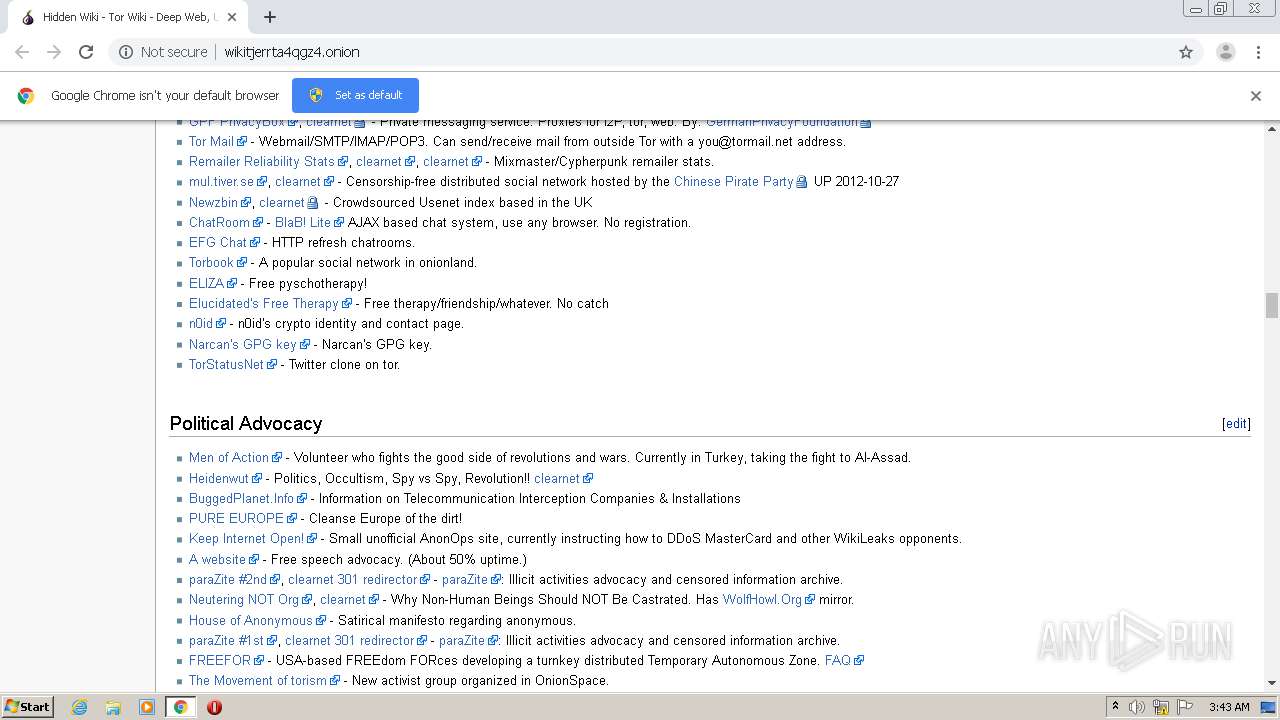Open the ELIZA link

click(206, 283)
